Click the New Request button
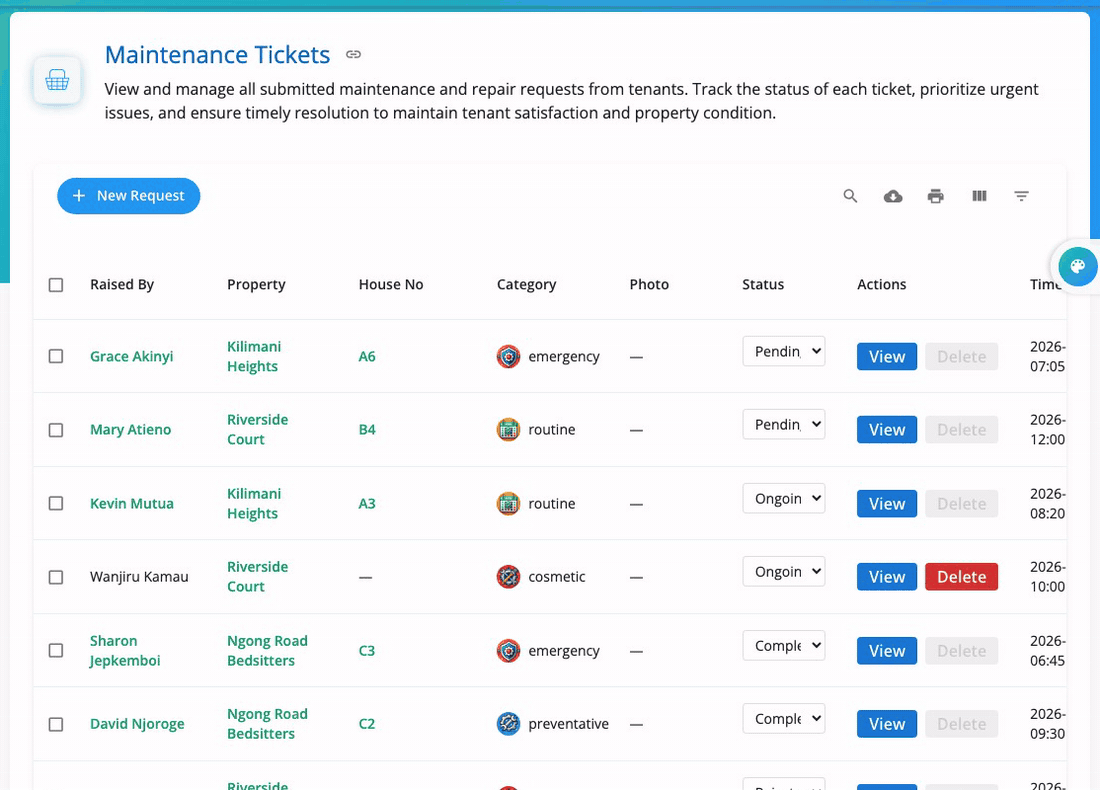This screenshot has height=790, width=1100. [128, 196]
